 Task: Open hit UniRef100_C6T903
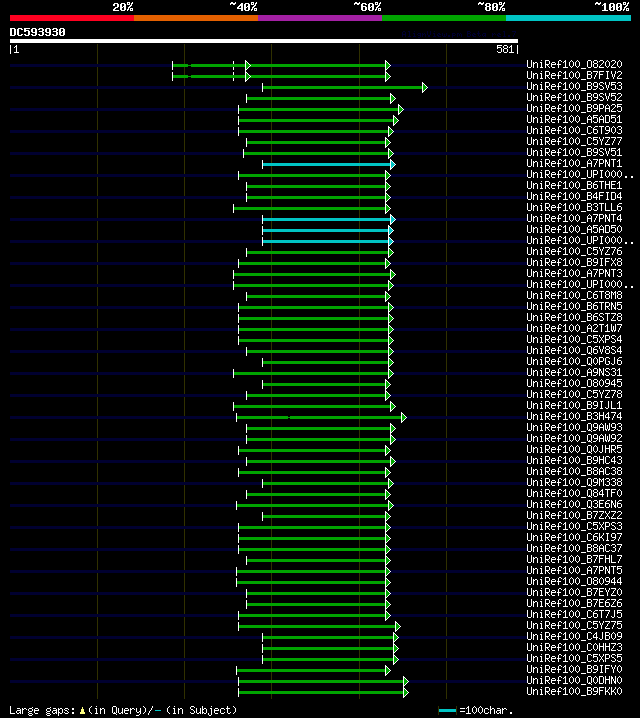pyautogui.click(x=574, y=130)
